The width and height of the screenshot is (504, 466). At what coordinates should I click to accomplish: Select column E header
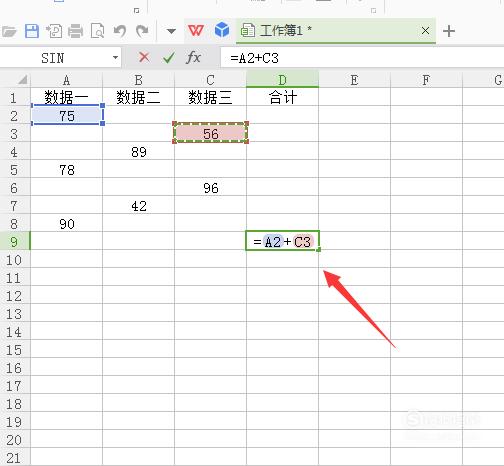pyautogui.click(x=354, y=80)
